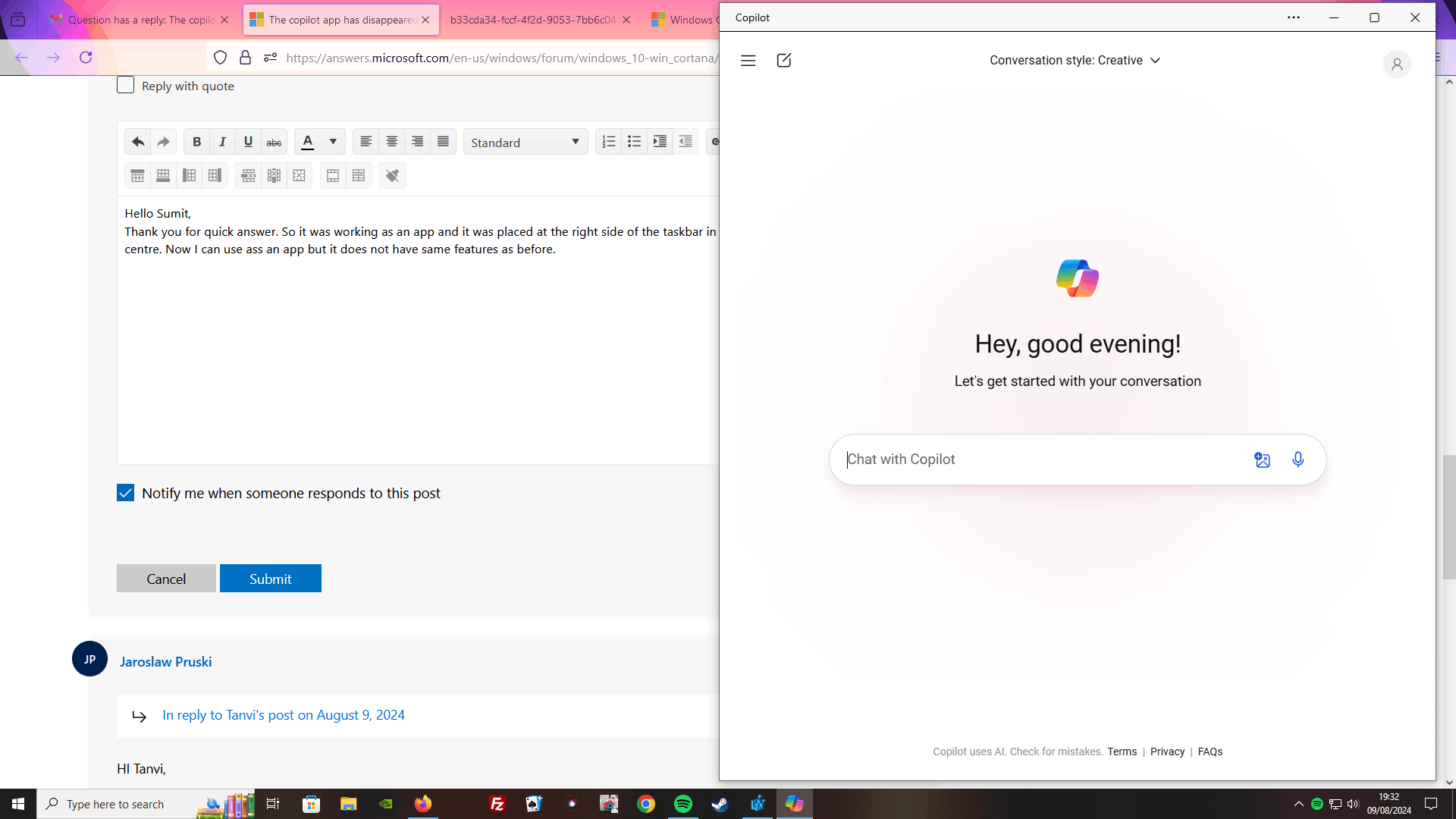Apply italic formatting in the editor
The image size is (1456, 819).
coord(222,142)
